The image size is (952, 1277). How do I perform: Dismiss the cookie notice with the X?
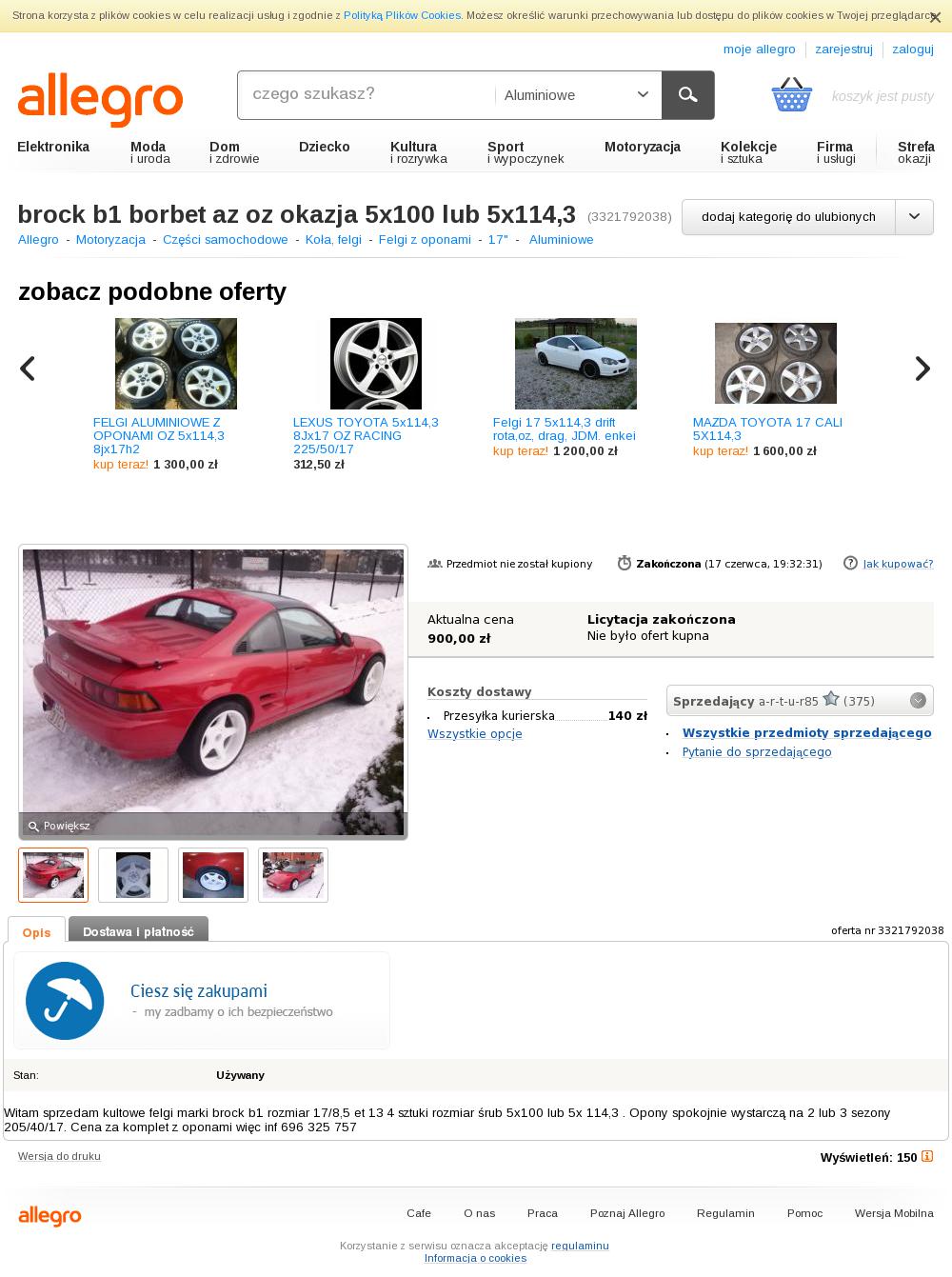click(x=935, y=17)
